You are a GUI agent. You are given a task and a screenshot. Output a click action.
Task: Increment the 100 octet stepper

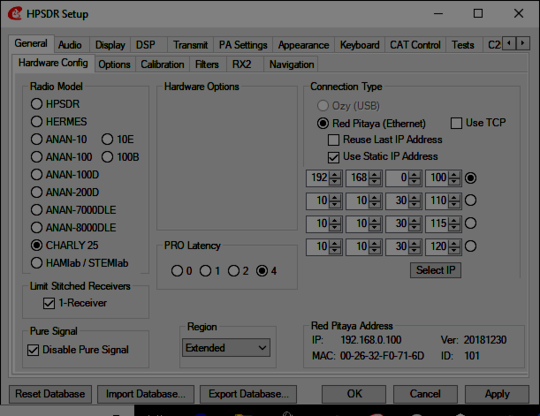454,174
